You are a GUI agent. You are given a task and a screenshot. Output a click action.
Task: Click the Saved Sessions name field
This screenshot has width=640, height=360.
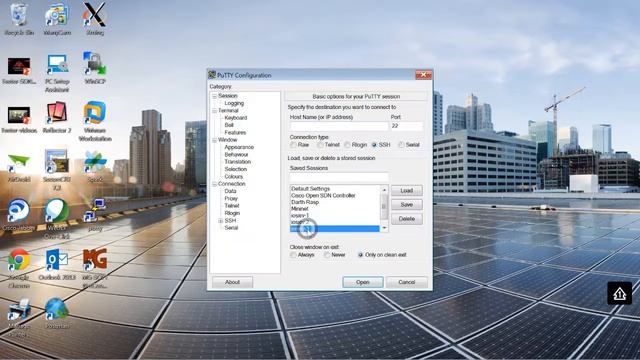click(339, 177)
